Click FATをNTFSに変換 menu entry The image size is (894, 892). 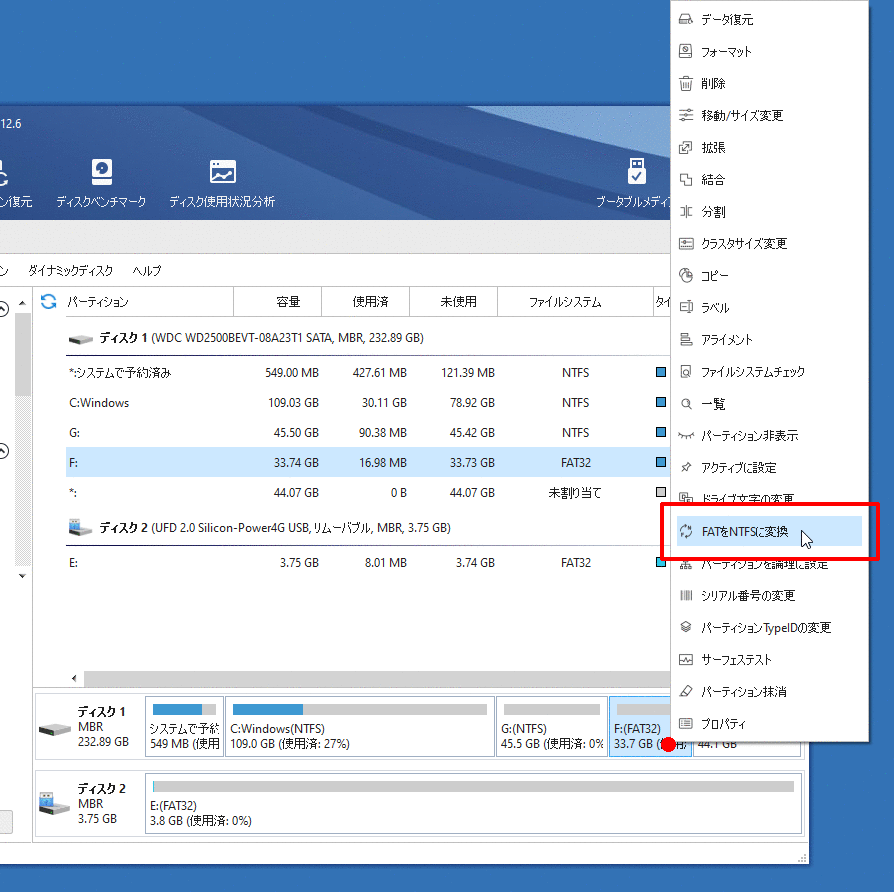[x=745, y=532]
